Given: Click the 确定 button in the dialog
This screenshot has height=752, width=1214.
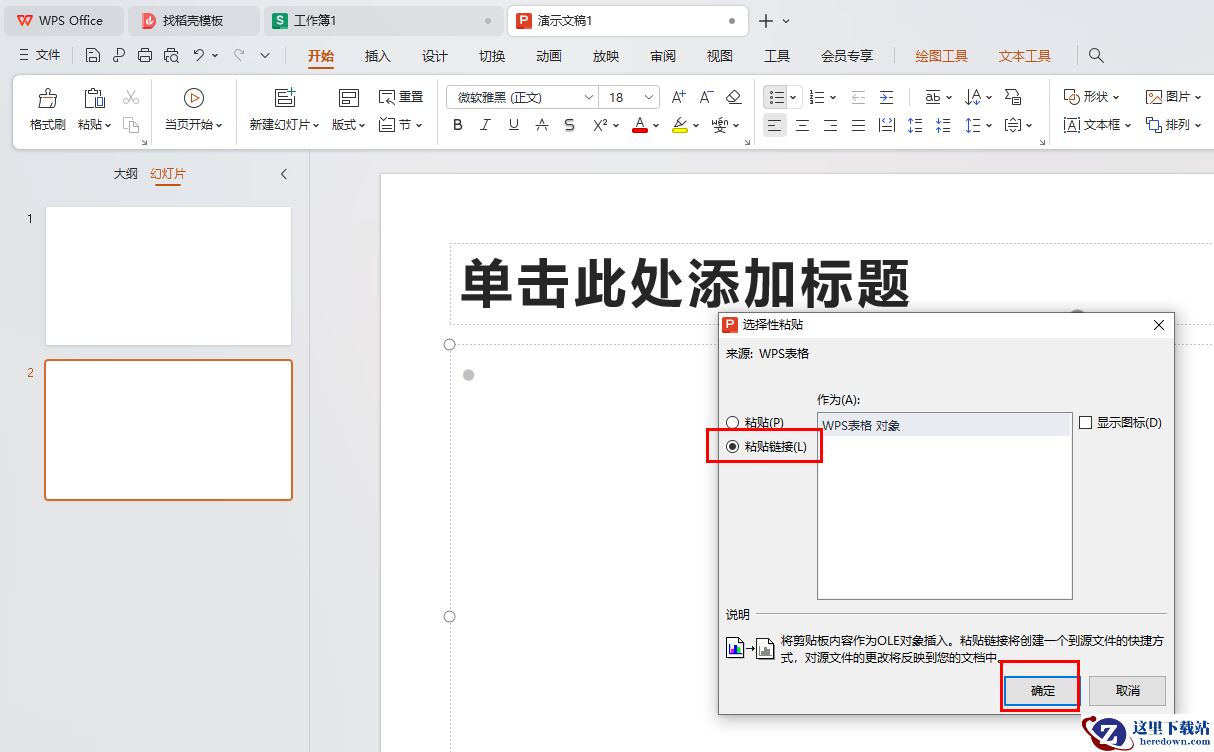Looking at the screenshot, I should (x=1043, y=690).
